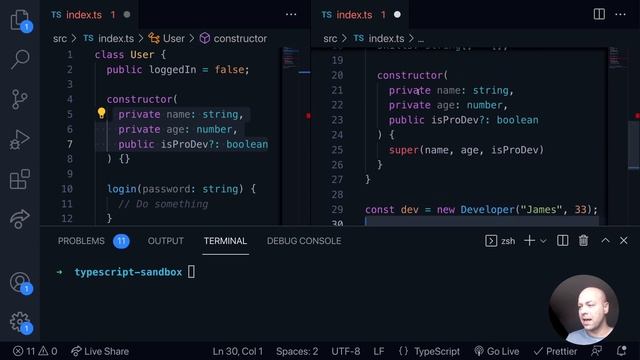This screenshot has height=360, width=640.
Task: Open errors and warnings count in status bar
Action: point(35,351)
